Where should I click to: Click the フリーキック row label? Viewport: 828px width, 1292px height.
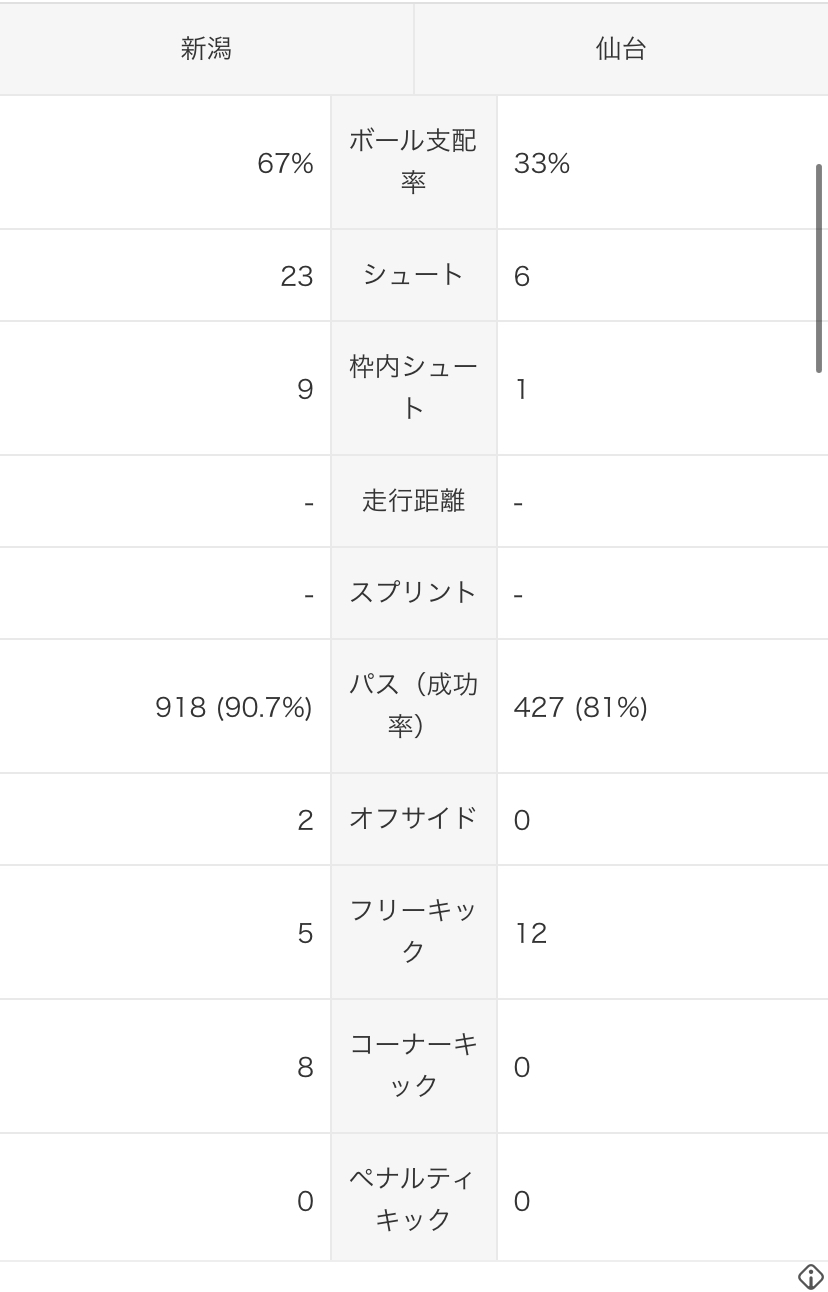click(x=413, y=932)
